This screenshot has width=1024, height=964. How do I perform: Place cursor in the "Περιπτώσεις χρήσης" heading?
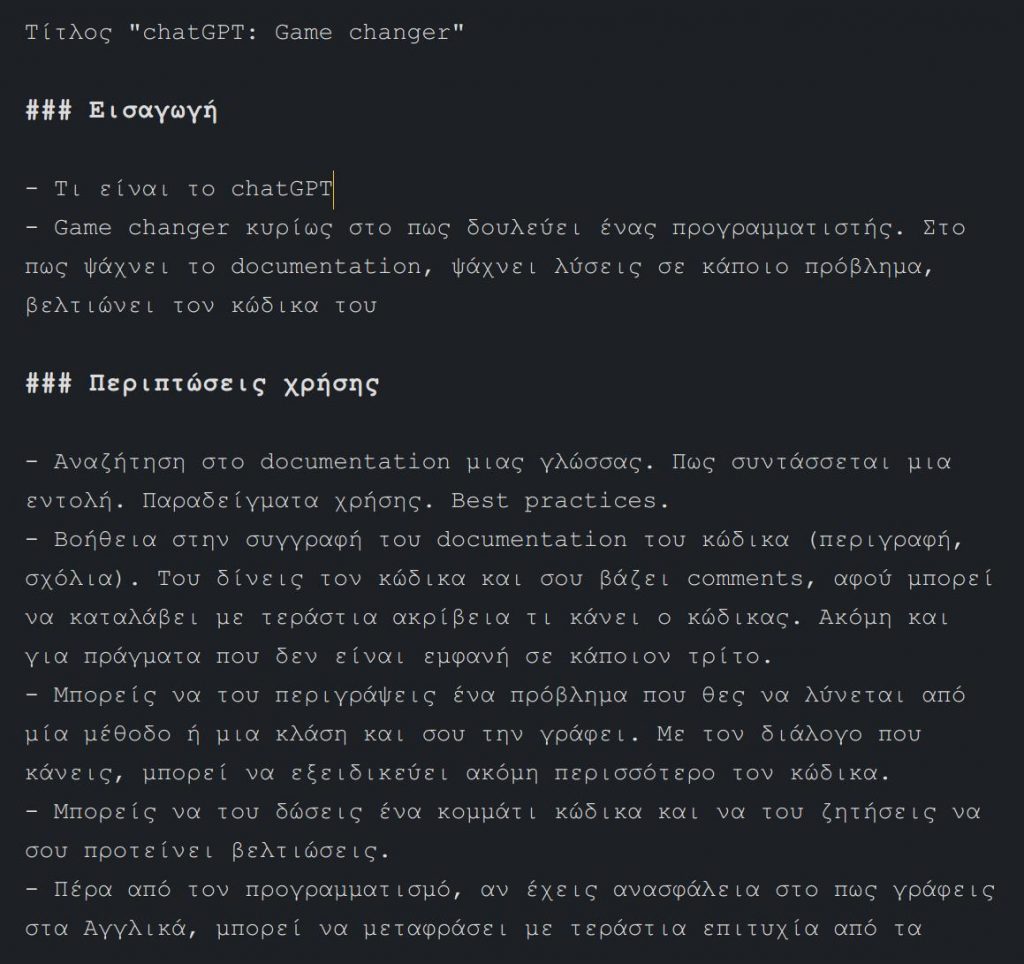202,383
